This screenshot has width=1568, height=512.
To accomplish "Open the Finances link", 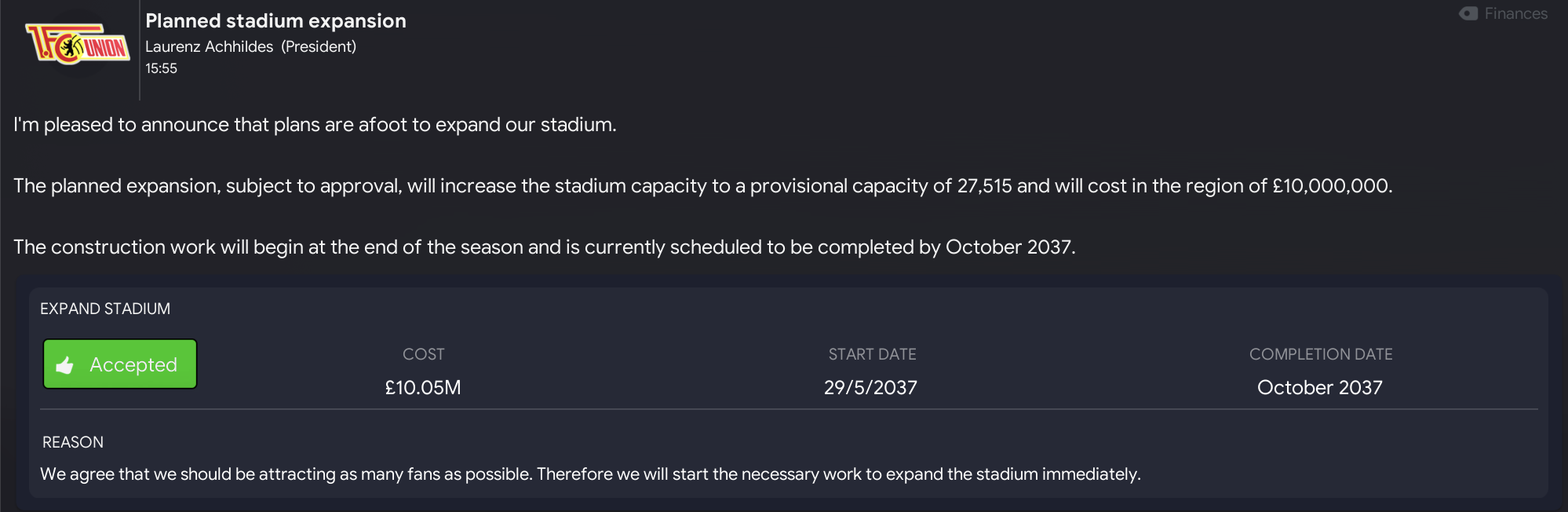I will 1515,14.
